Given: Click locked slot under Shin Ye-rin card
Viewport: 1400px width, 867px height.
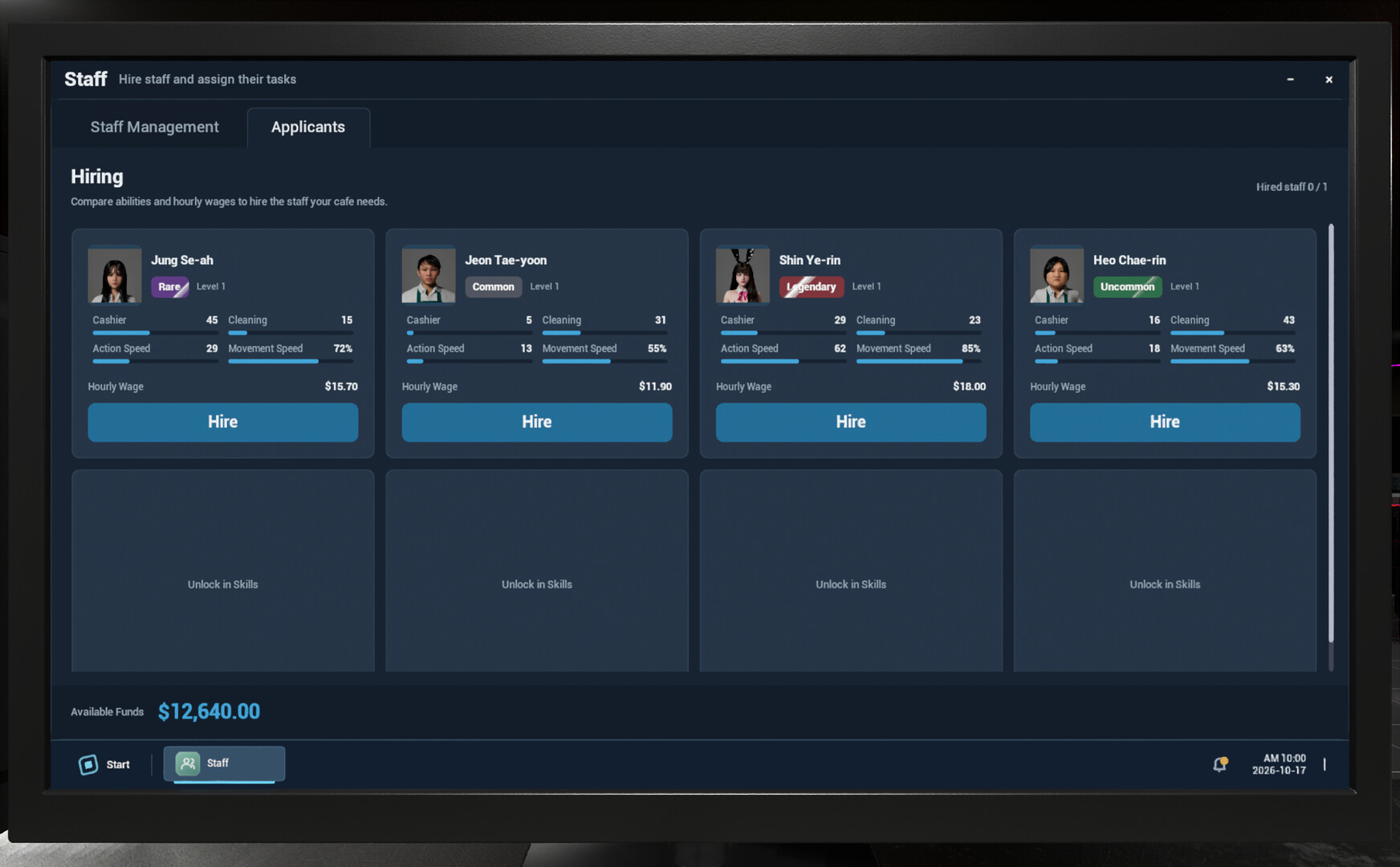Looking at the screenshot, I should 851,571.
